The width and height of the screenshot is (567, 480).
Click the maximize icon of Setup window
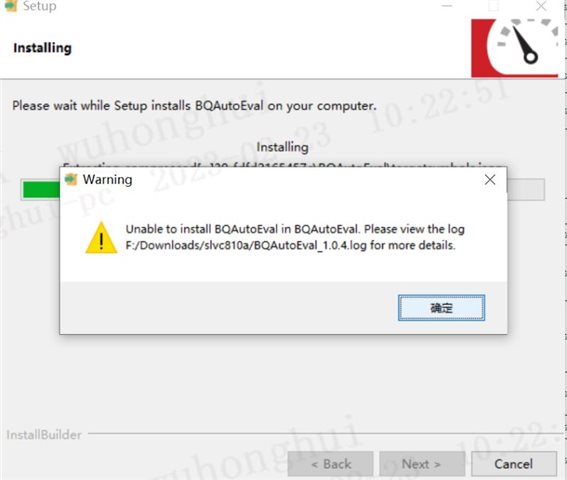coord(494,6)
